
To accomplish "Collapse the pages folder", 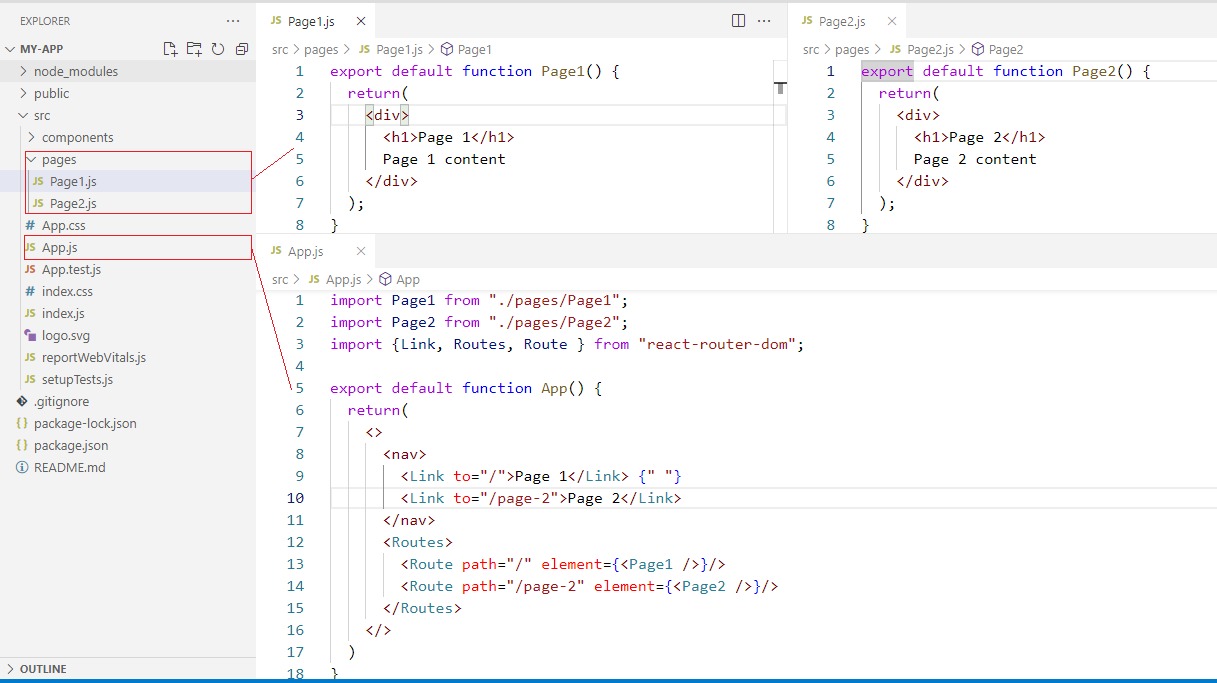I will click(58, 159).
